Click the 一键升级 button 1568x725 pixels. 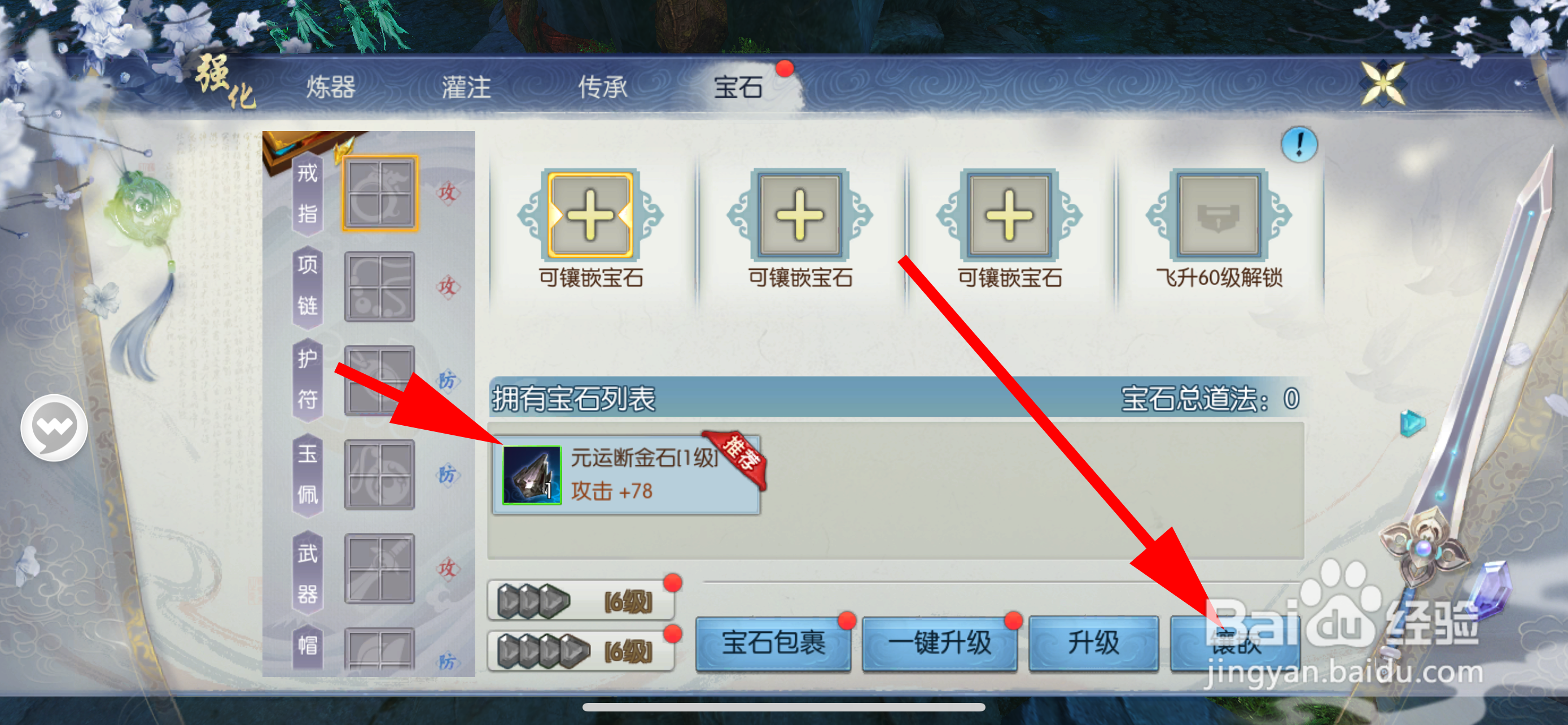coord(939,643)
